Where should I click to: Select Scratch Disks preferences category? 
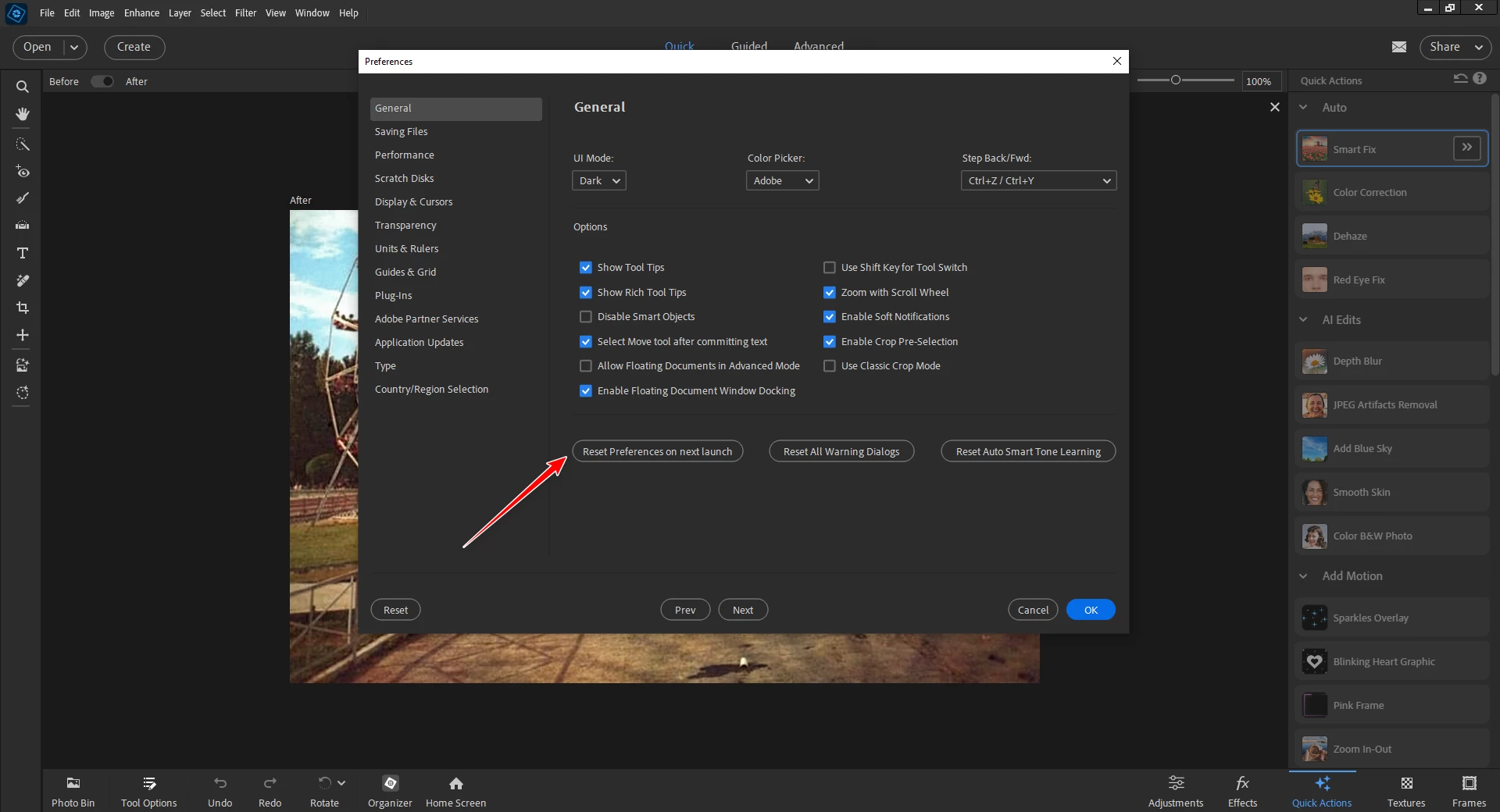456,178
